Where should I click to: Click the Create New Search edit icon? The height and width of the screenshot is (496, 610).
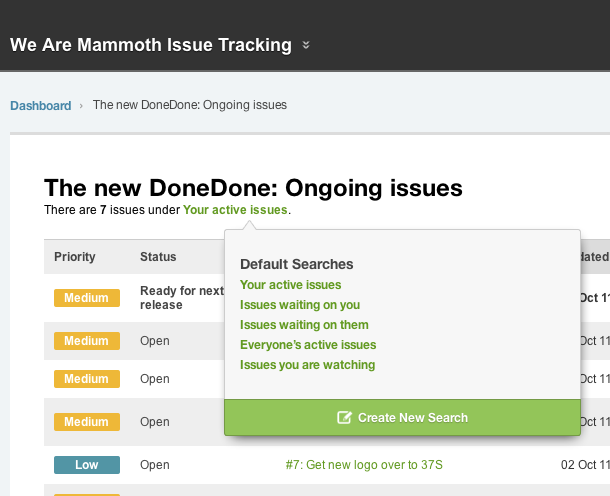pyautogui.click(x=344, y=417)
